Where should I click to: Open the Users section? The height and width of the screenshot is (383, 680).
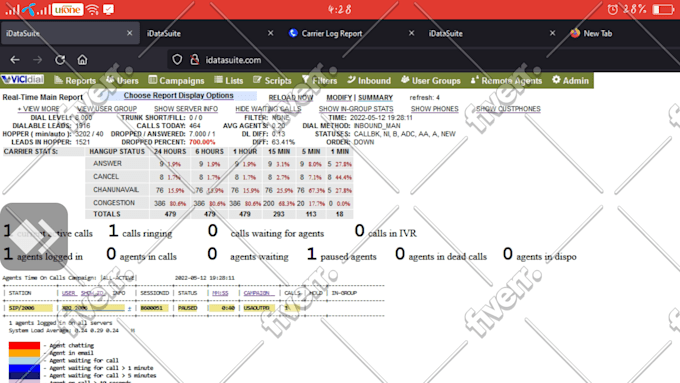point(122,81)
